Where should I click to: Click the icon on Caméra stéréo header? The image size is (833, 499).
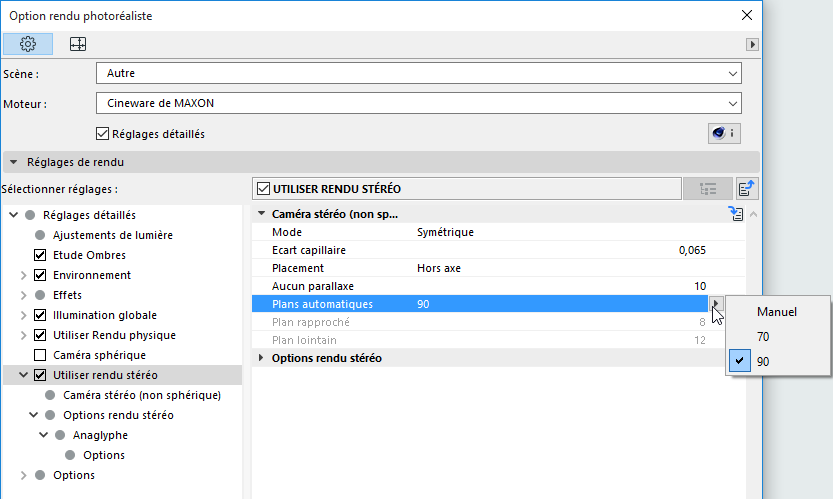[736, 214]
